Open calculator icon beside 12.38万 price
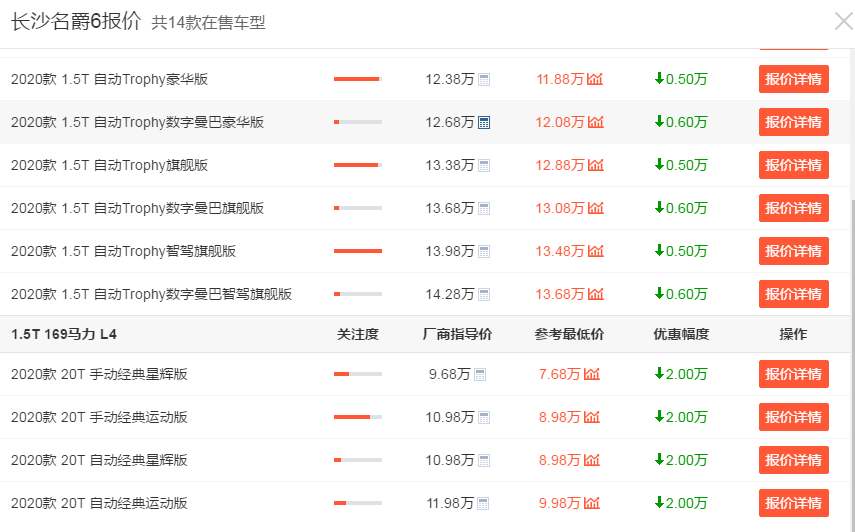855x532 pixels. [x=484, y=80]
